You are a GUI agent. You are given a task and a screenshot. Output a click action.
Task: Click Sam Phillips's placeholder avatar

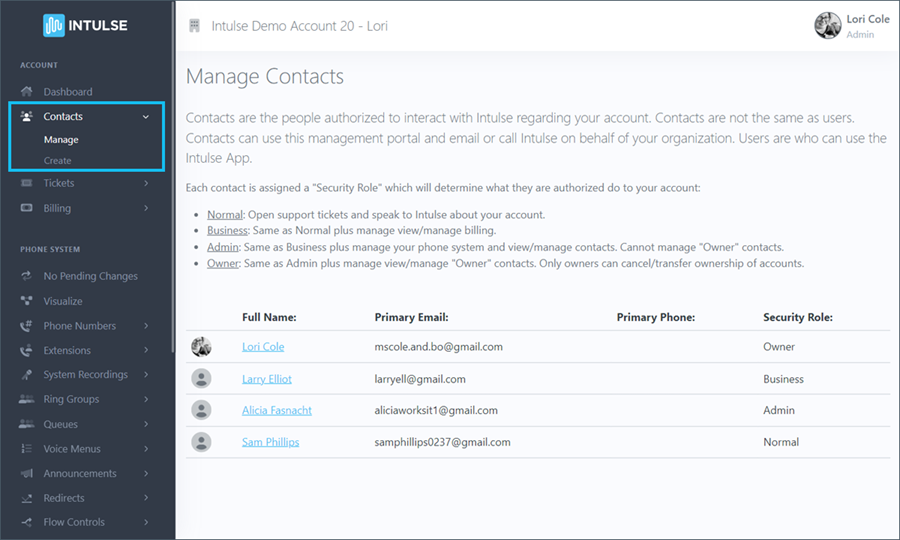pos(201,442)
